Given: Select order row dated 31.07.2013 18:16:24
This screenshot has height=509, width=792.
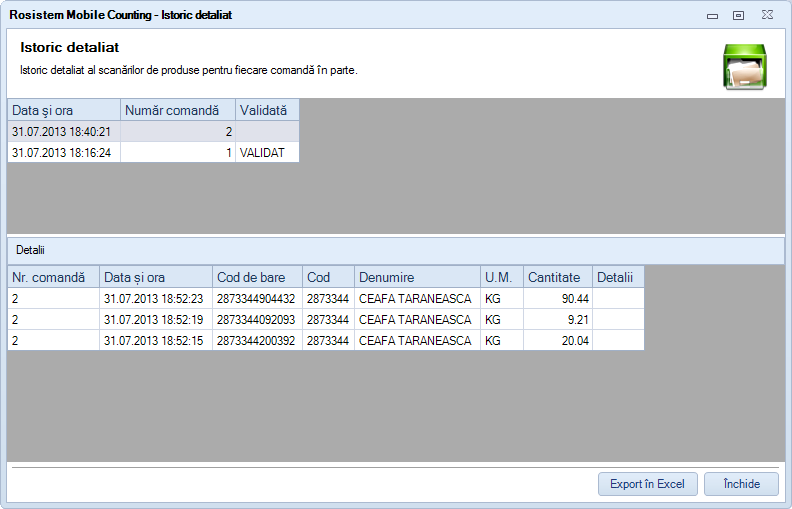Looking at the screenshot, I should [64, 153].
